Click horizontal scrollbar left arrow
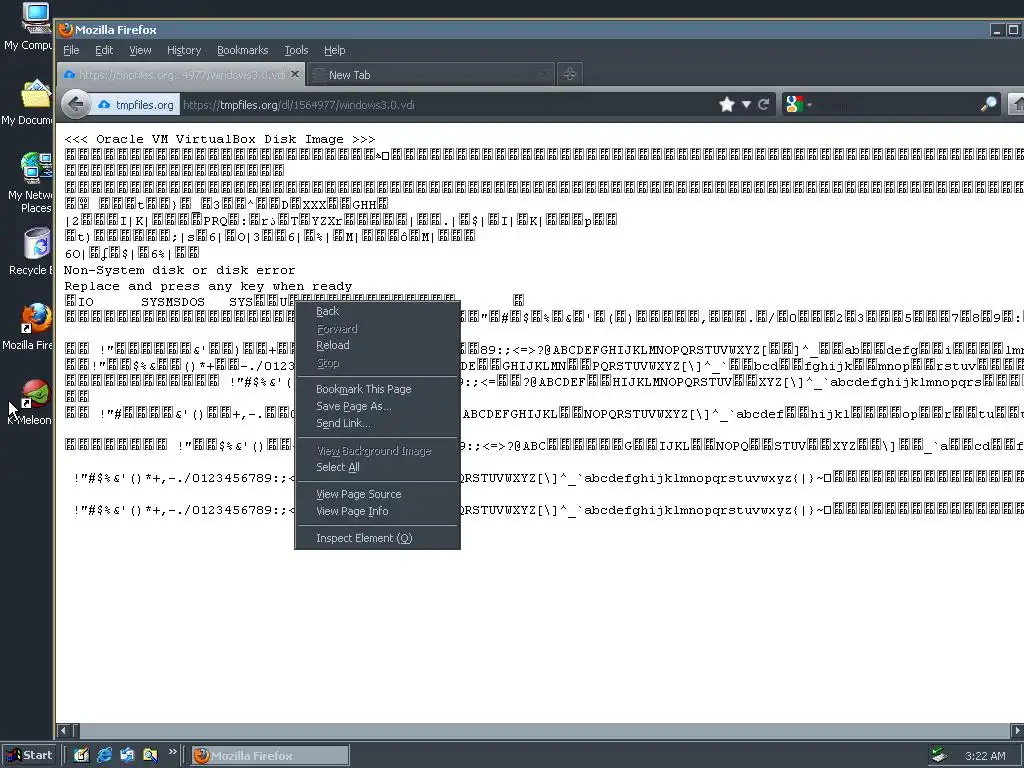1024x768 pixels. [63, 730]
